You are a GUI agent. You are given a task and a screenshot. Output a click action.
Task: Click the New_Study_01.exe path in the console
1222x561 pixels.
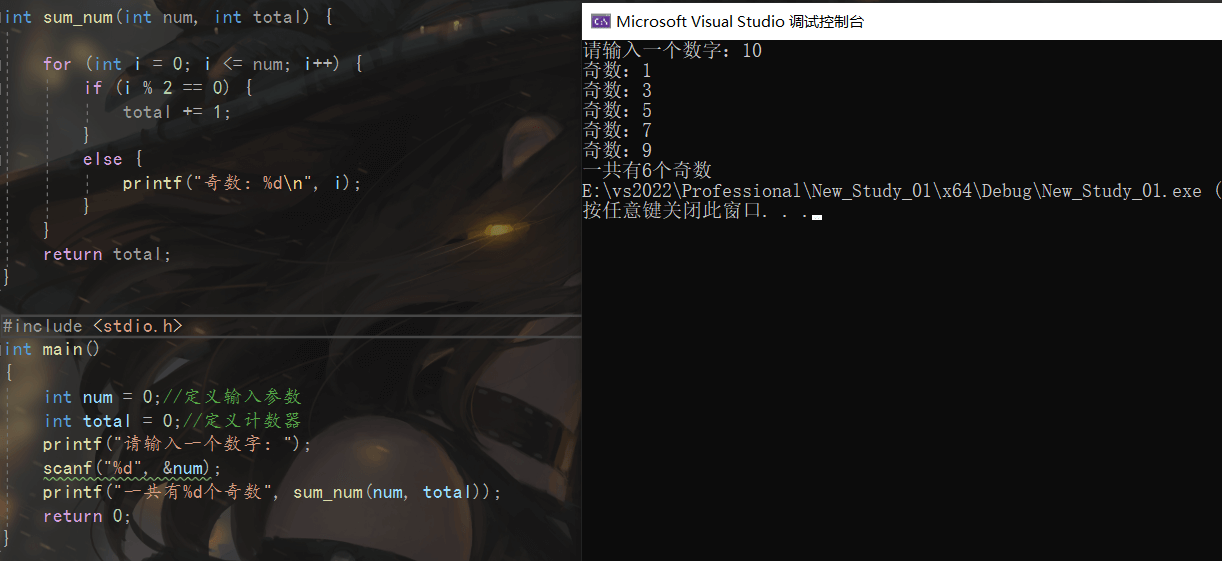1121,190
